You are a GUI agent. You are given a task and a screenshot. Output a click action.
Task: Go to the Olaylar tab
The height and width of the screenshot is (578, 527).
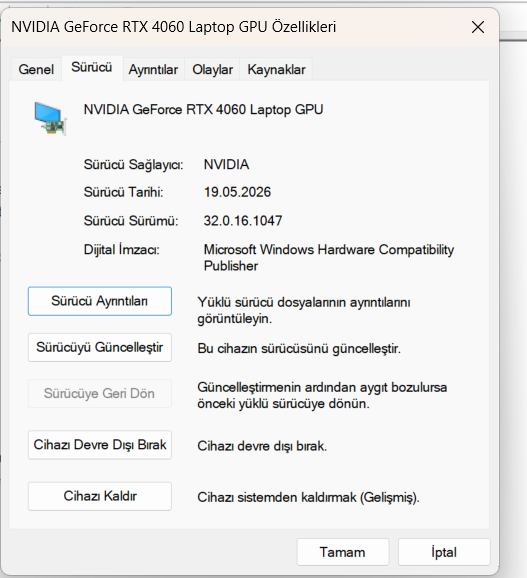coord(212,69)
